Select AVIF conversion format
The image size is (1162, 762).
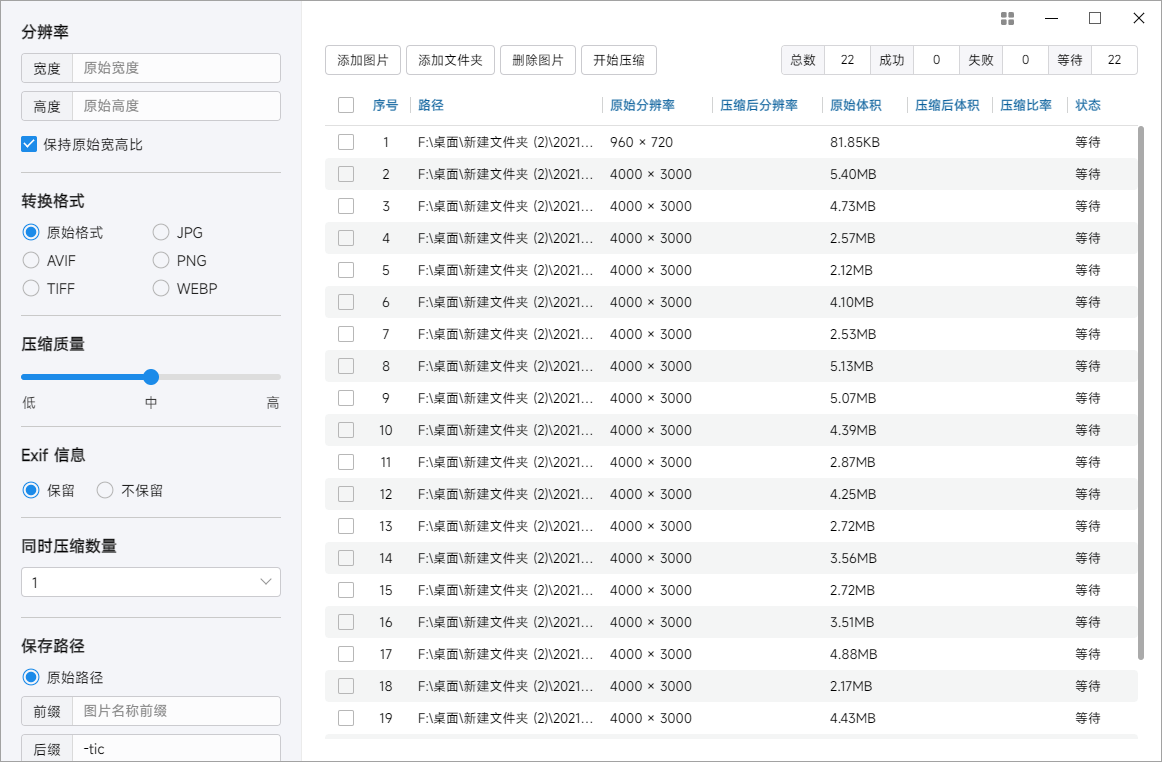click(x=30, y=261)
